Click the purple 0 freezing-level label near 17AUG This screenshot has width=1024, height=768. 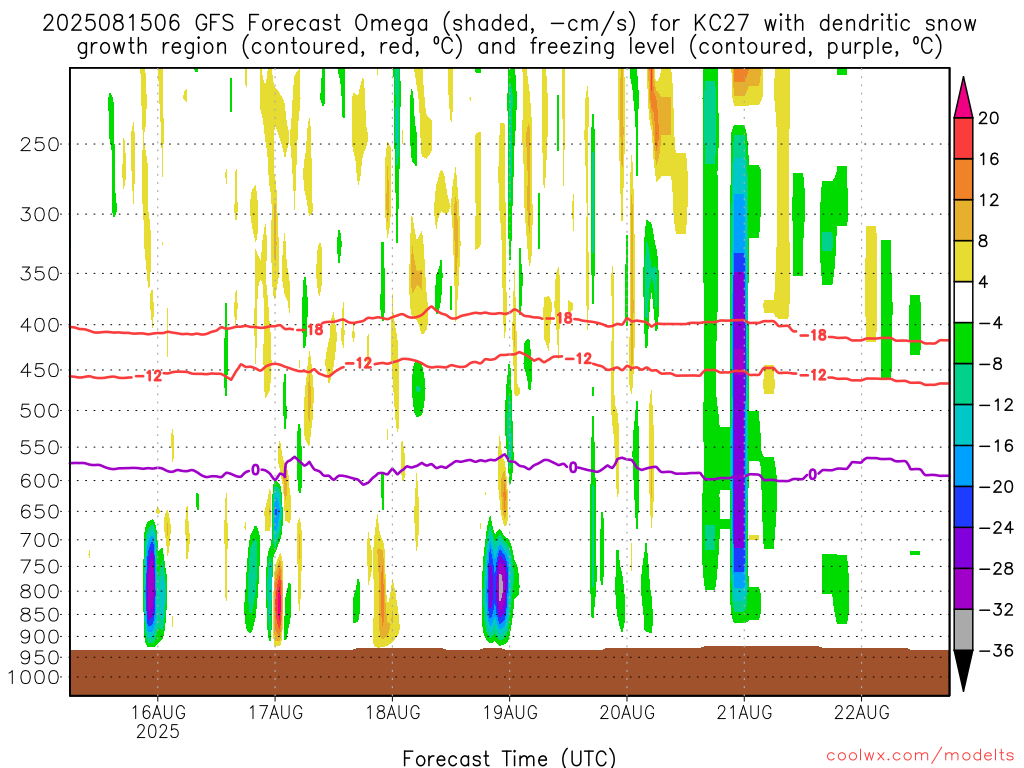255,470
